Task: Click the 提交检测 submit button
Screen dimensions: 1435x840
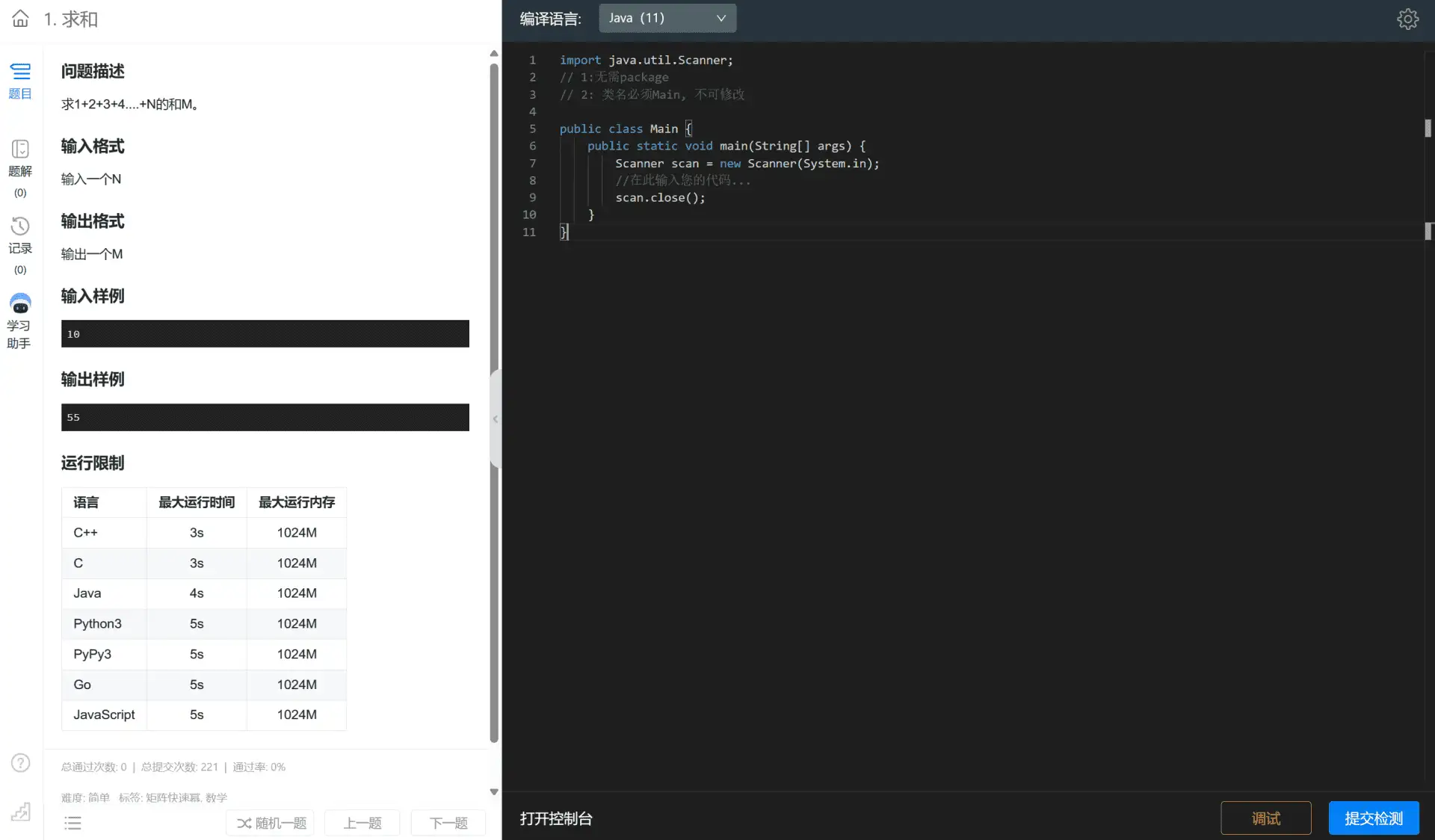Action: point(1374,818)
